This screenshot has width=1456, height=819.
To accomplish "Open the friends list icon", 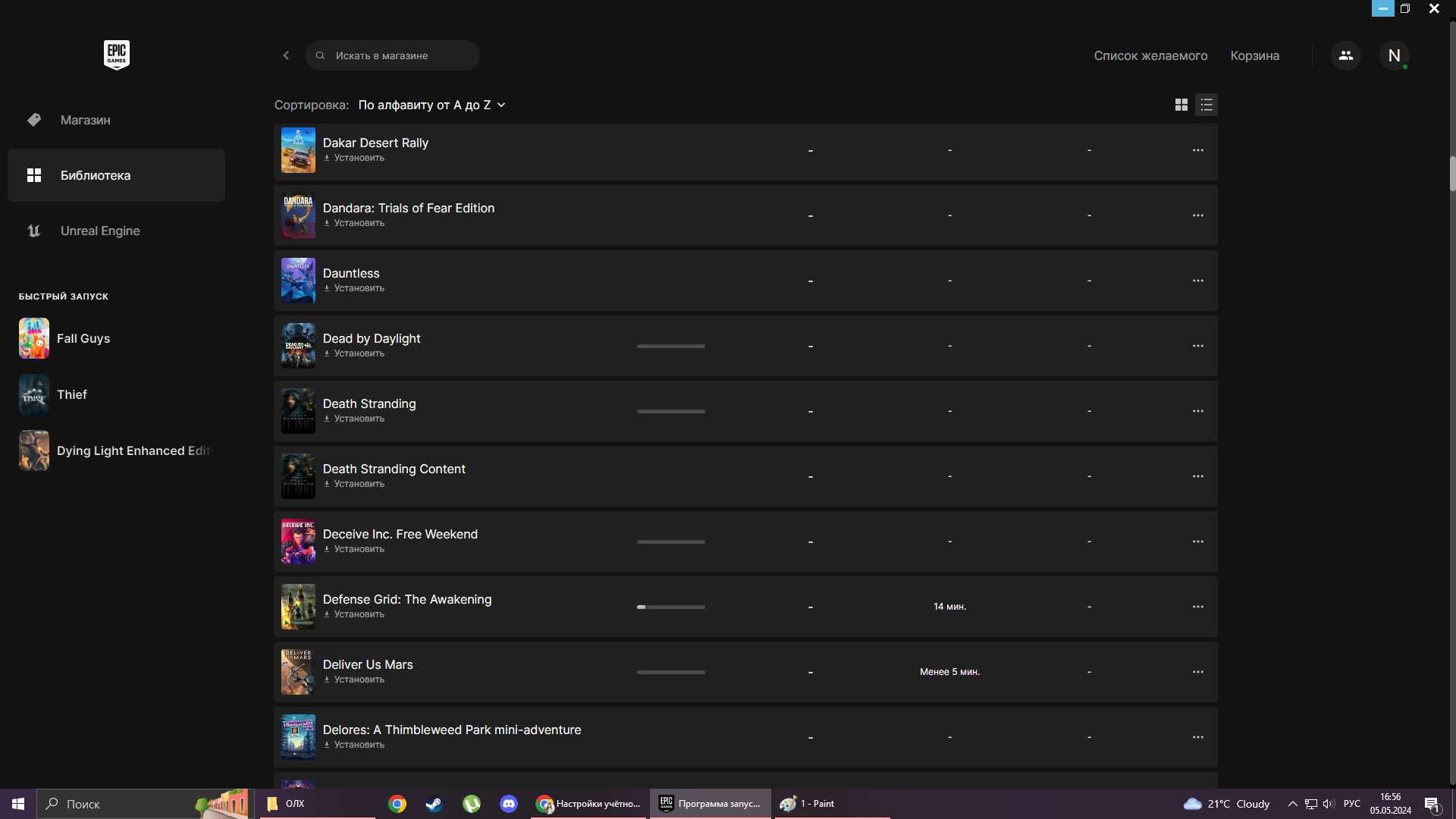I will pos(1345,55).
